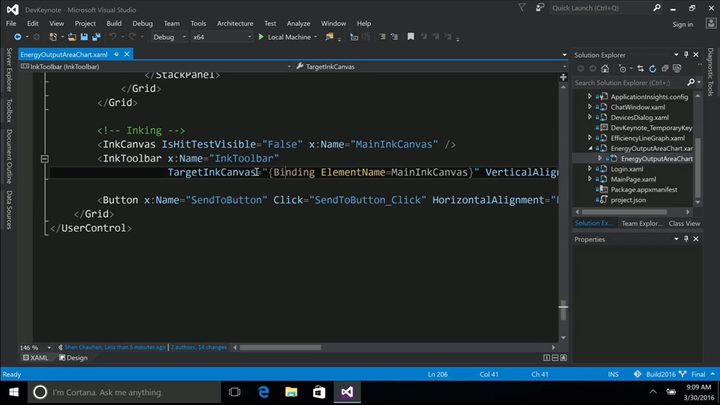Open the Team menu
The width and height of the screenshot is (720, 405).
point(172,23)
